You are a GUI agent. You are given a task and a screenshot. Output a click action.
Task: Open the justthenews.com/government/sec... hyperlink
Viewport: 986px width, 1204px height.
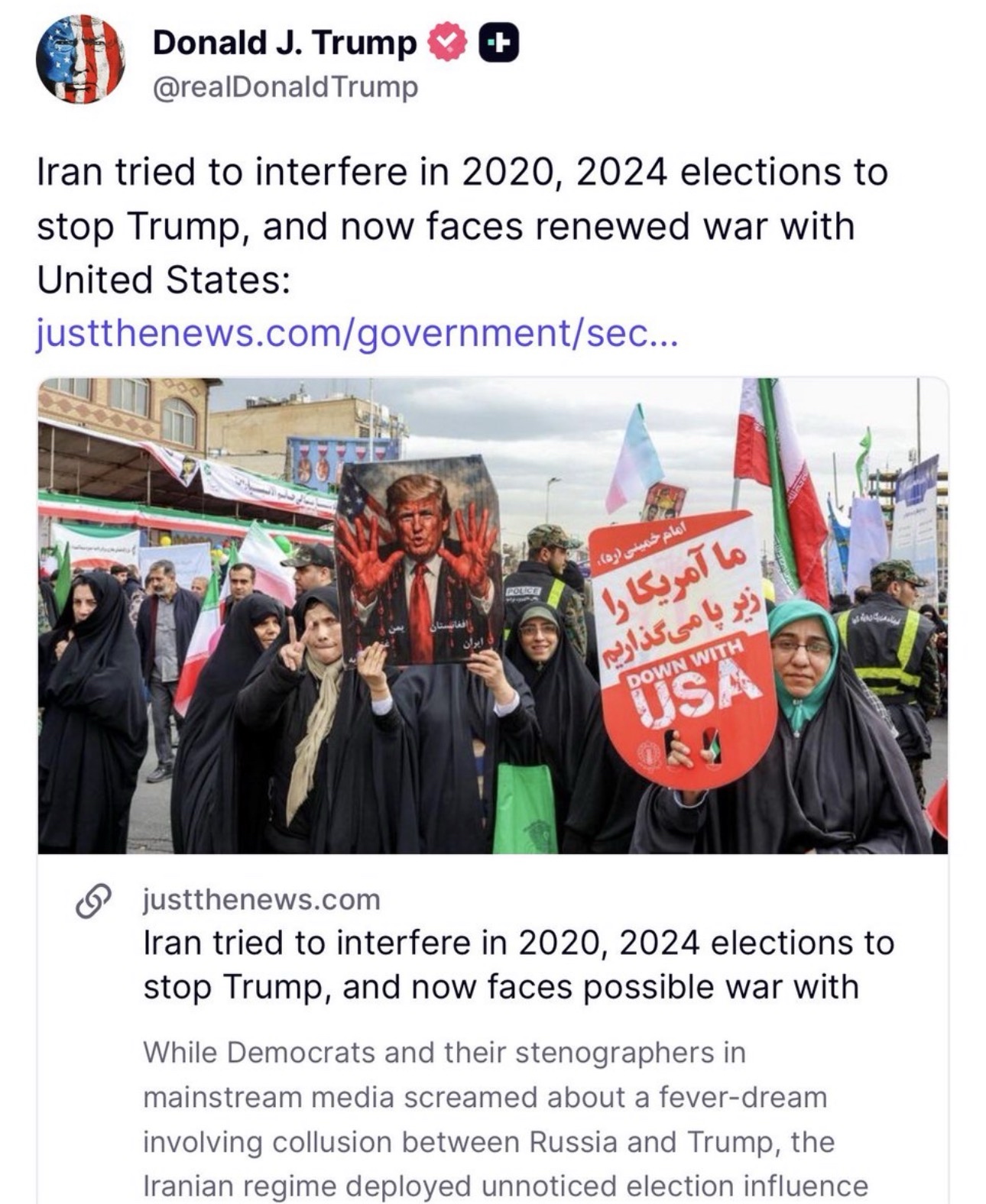pos(357,334)
